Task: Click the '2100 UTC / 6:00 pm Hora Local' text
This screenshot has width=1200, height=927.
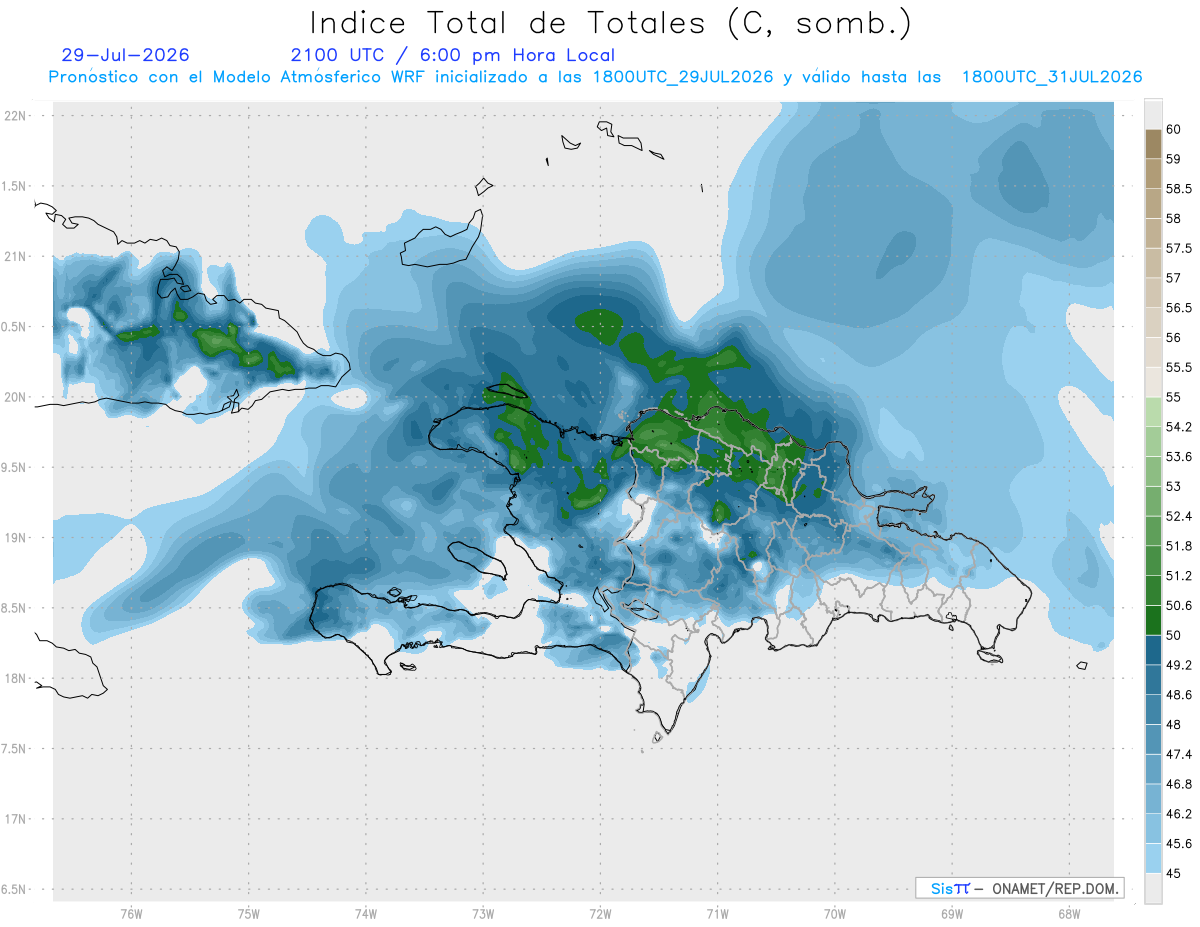Action: [x=453, y=55]
